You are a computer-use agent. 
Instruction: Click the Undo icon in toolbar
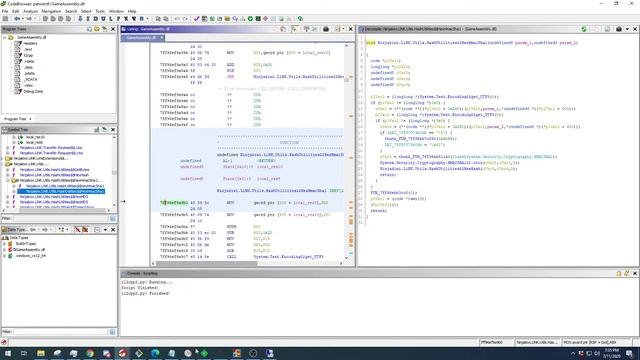click(x=177, y=19)
